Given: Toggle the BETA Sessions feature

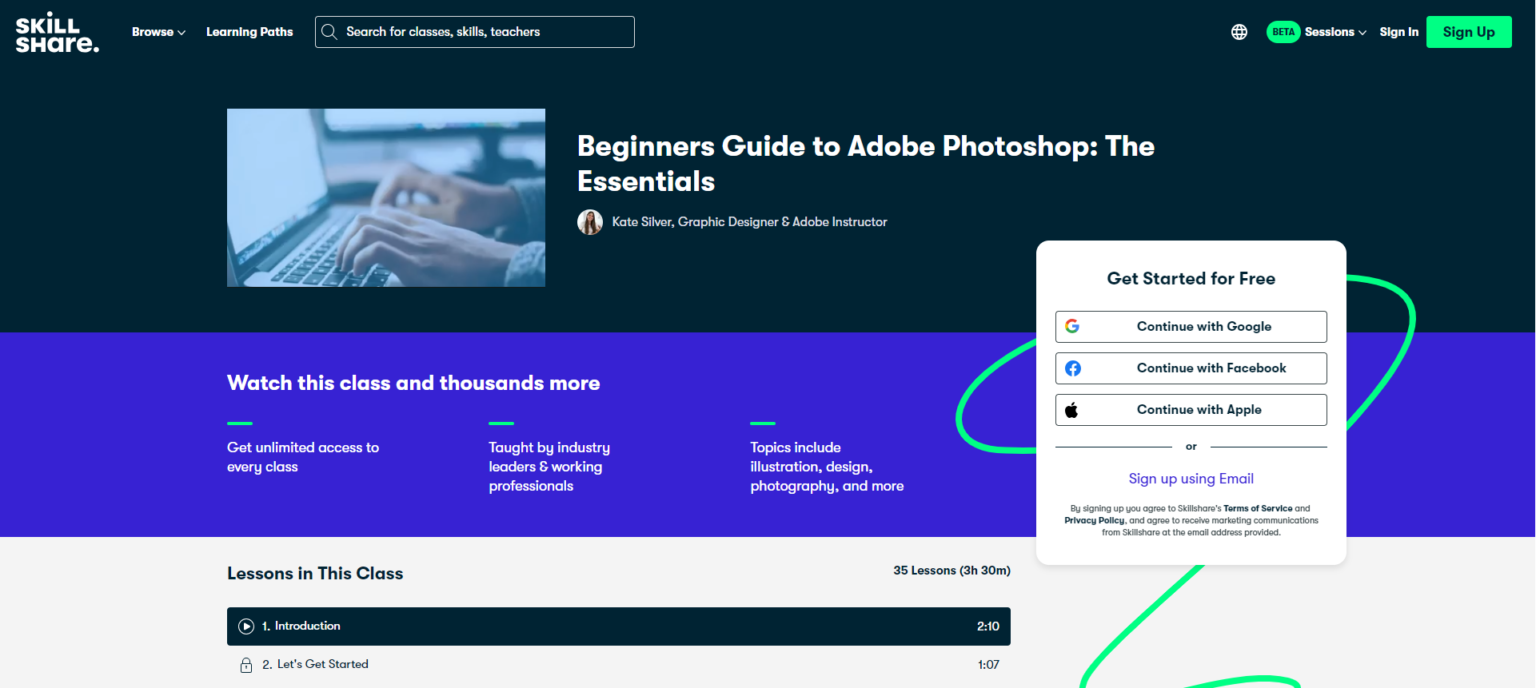Looking at the screenshot, I should click(1283, 31).
